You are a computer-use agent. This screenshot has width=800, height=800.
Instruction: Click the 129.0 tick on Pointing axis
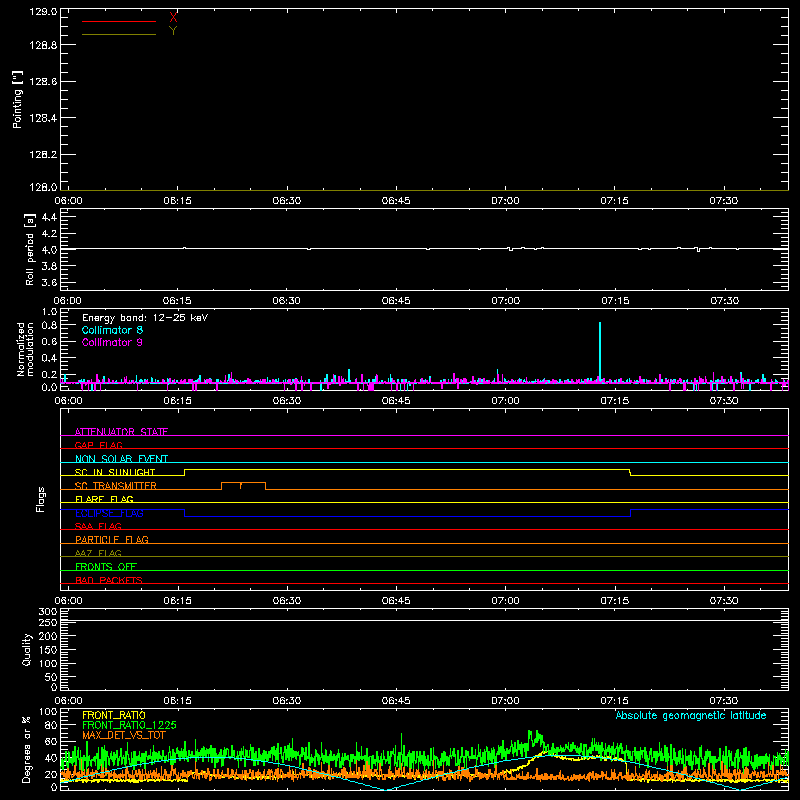(x=43, y=12)
